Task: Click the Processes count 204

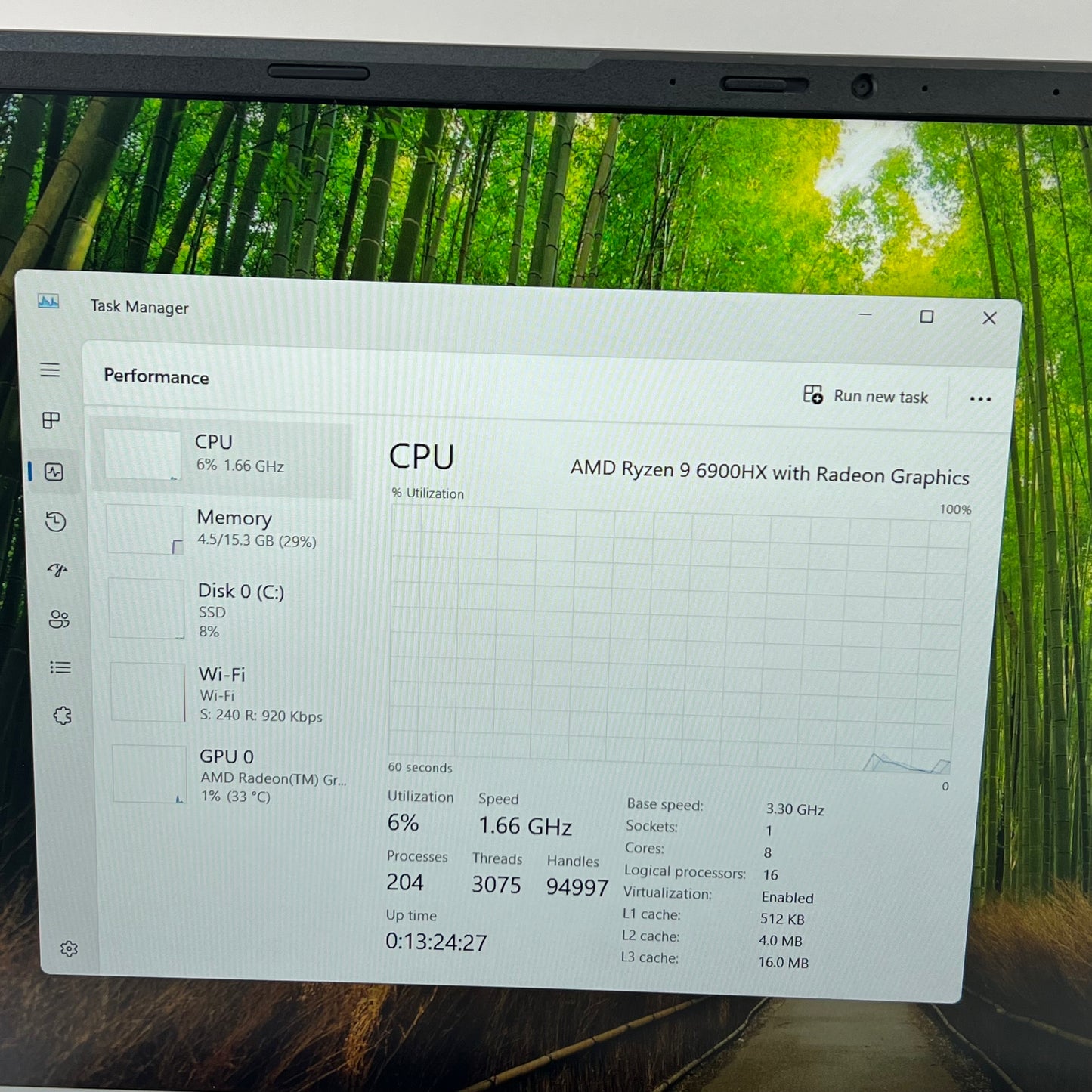Action: [x=405, y=882]
